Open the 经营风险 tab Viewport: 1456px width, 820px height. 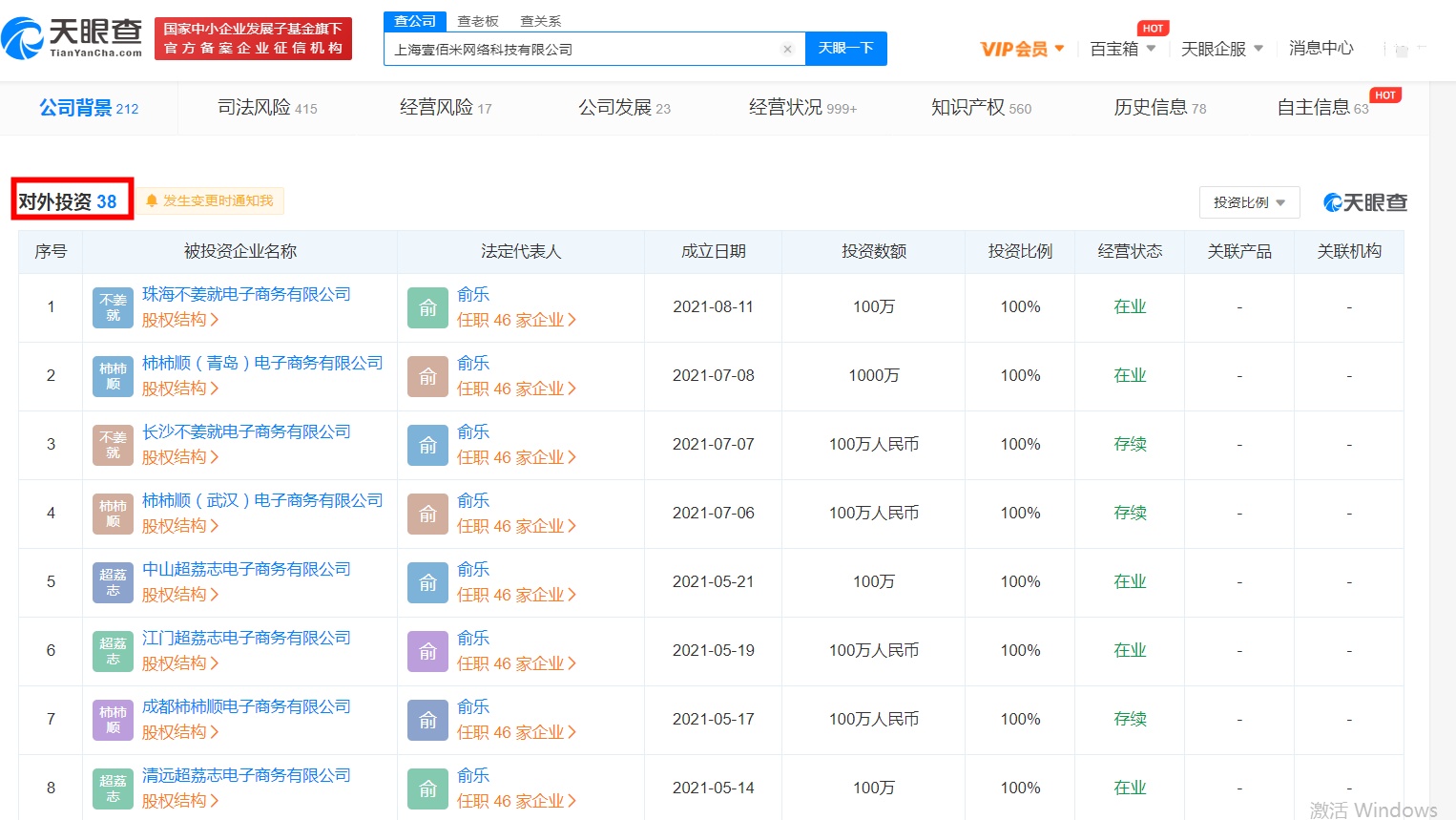coord(446,108)
